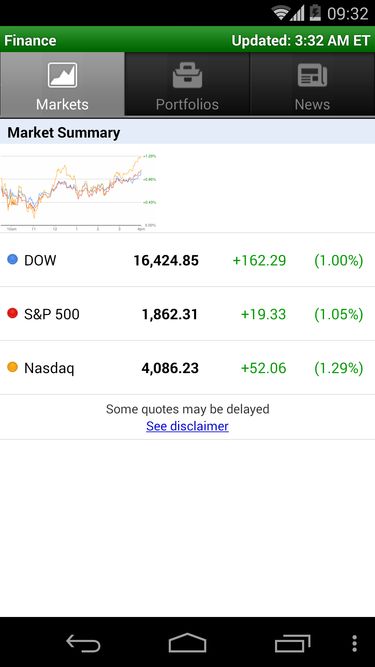Tap the Android home icon
This screenshot has width=375, height=667.
(x=187, y=643)
